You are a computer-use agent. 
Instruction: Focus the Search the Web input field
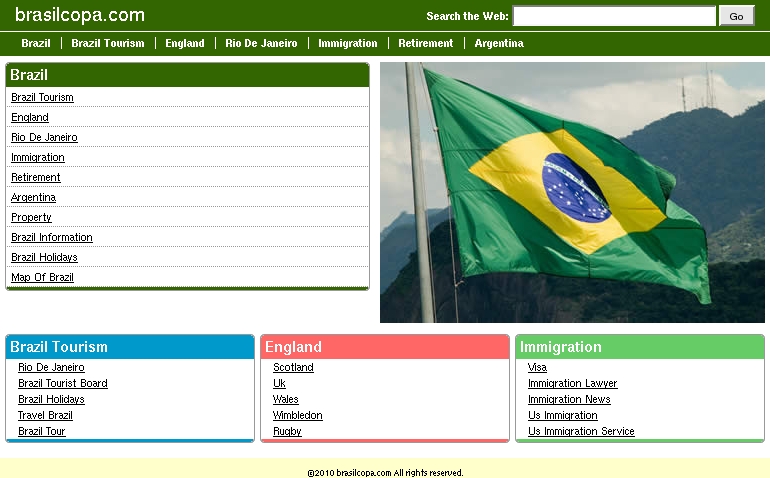[614, 16]
